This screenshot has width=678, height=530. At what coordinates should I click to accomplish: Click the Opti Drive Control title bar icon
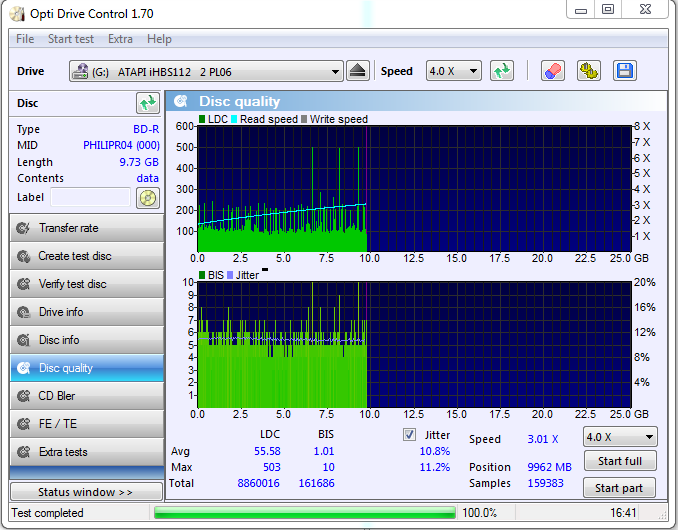click(x=17, y=14)
